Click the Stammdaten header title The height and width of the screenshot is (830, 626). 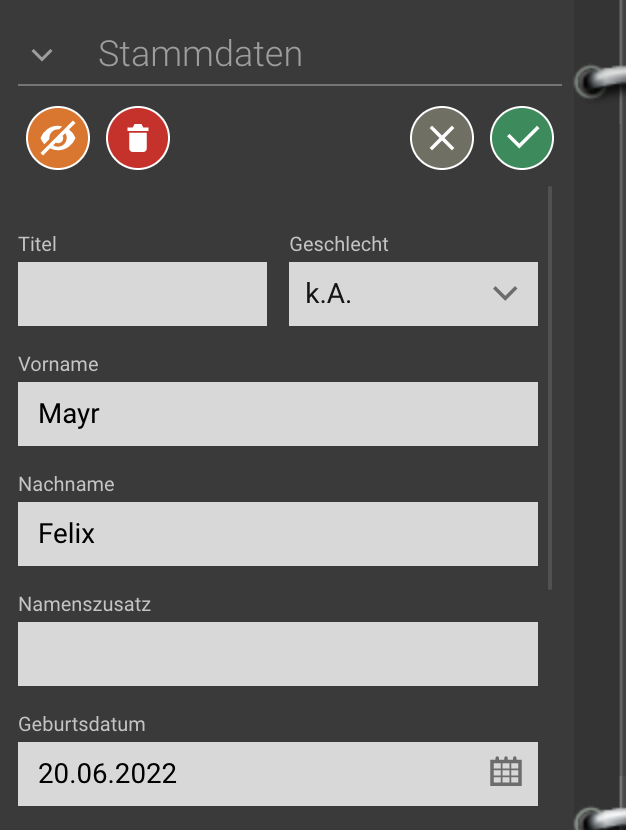(x=200, y=55)
